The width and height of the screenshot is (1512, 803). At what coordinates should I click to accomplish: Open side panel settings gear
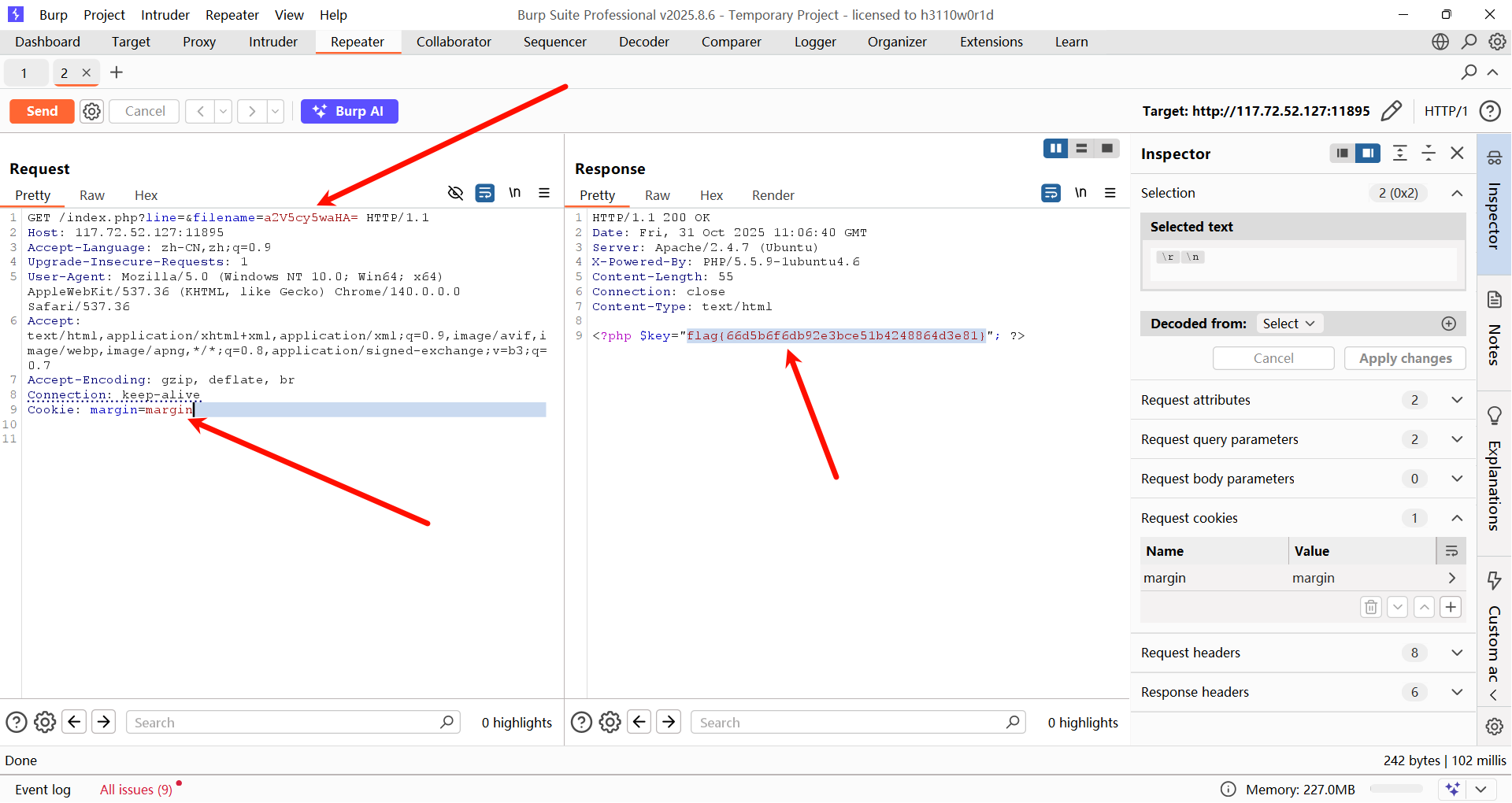pyautogui.click(x=1494, y=727)
